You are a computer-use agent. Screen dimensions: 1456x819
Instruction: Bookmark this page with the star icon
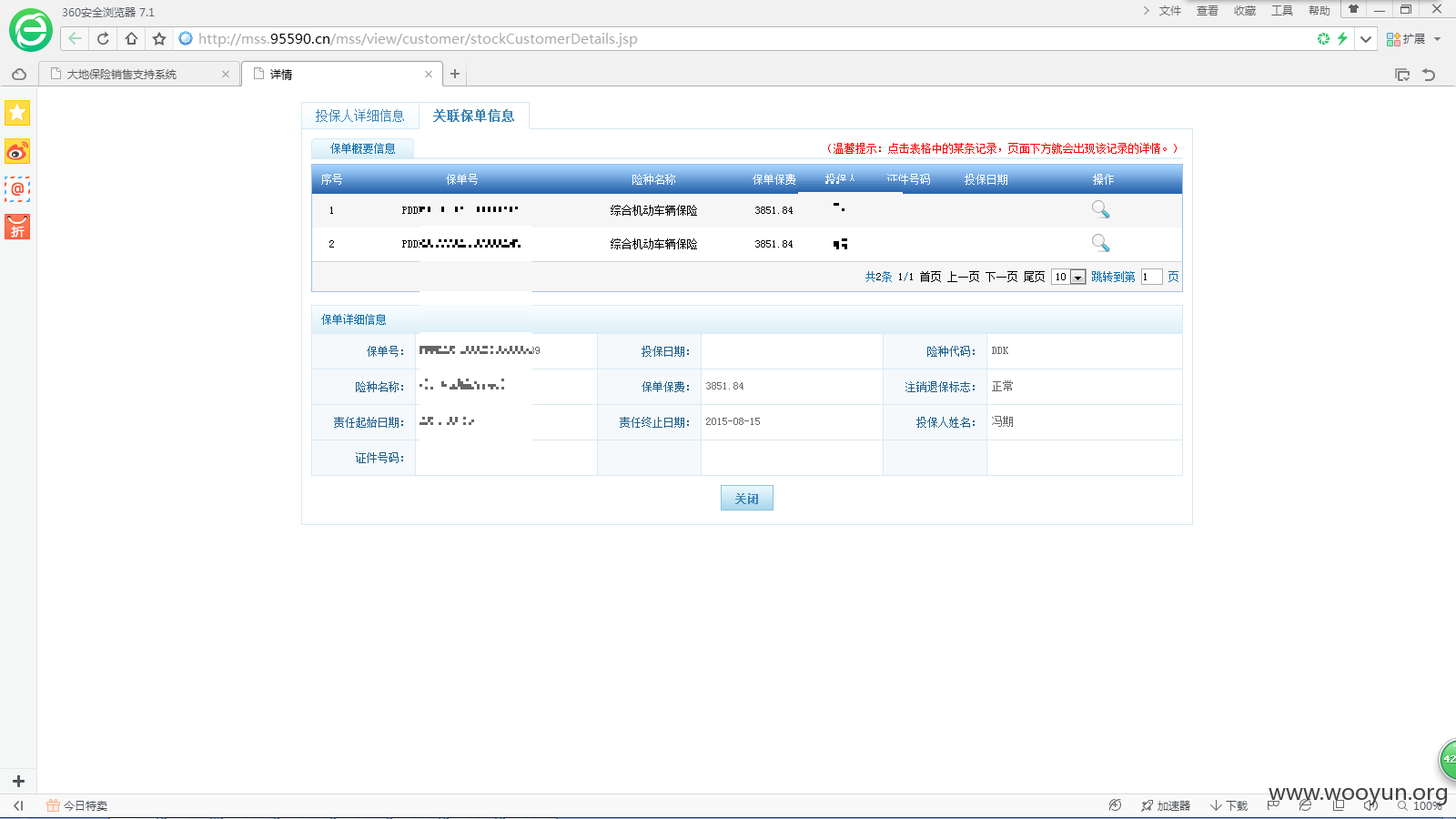pos(159,38)
